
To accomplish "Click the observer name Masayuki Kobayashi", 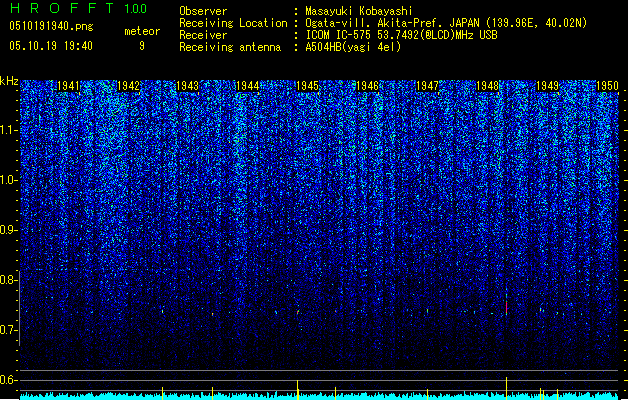I will pyautogui.click(x=359, y=11).
